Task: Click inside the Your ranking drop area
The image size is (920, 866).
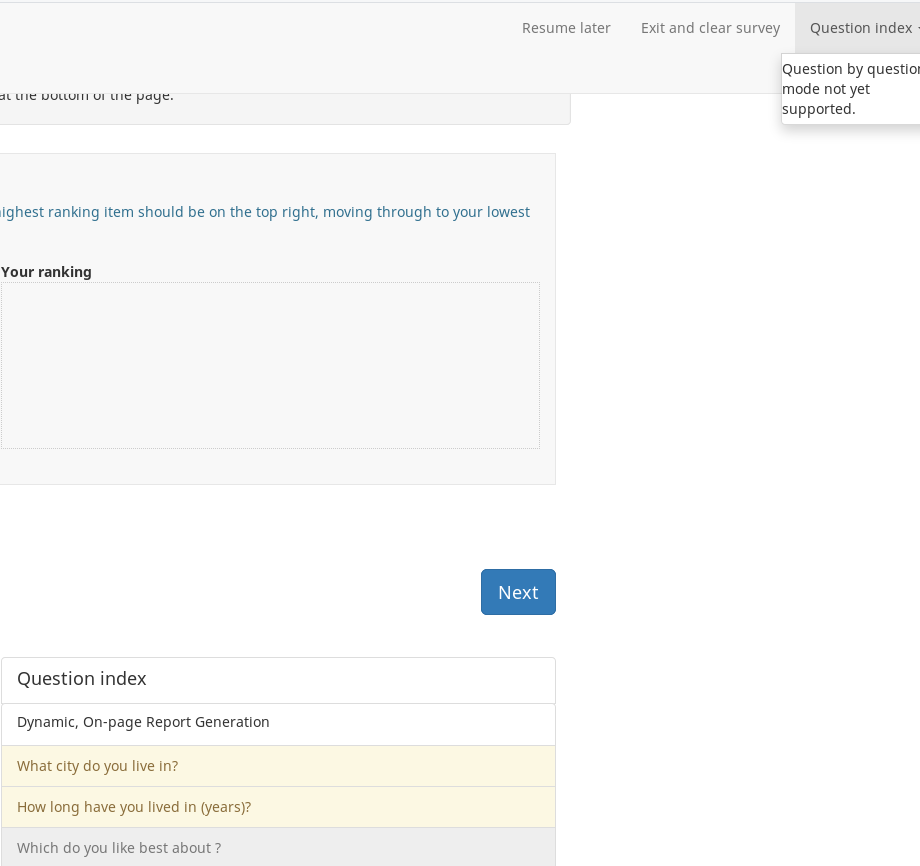Action: (270, 365)
